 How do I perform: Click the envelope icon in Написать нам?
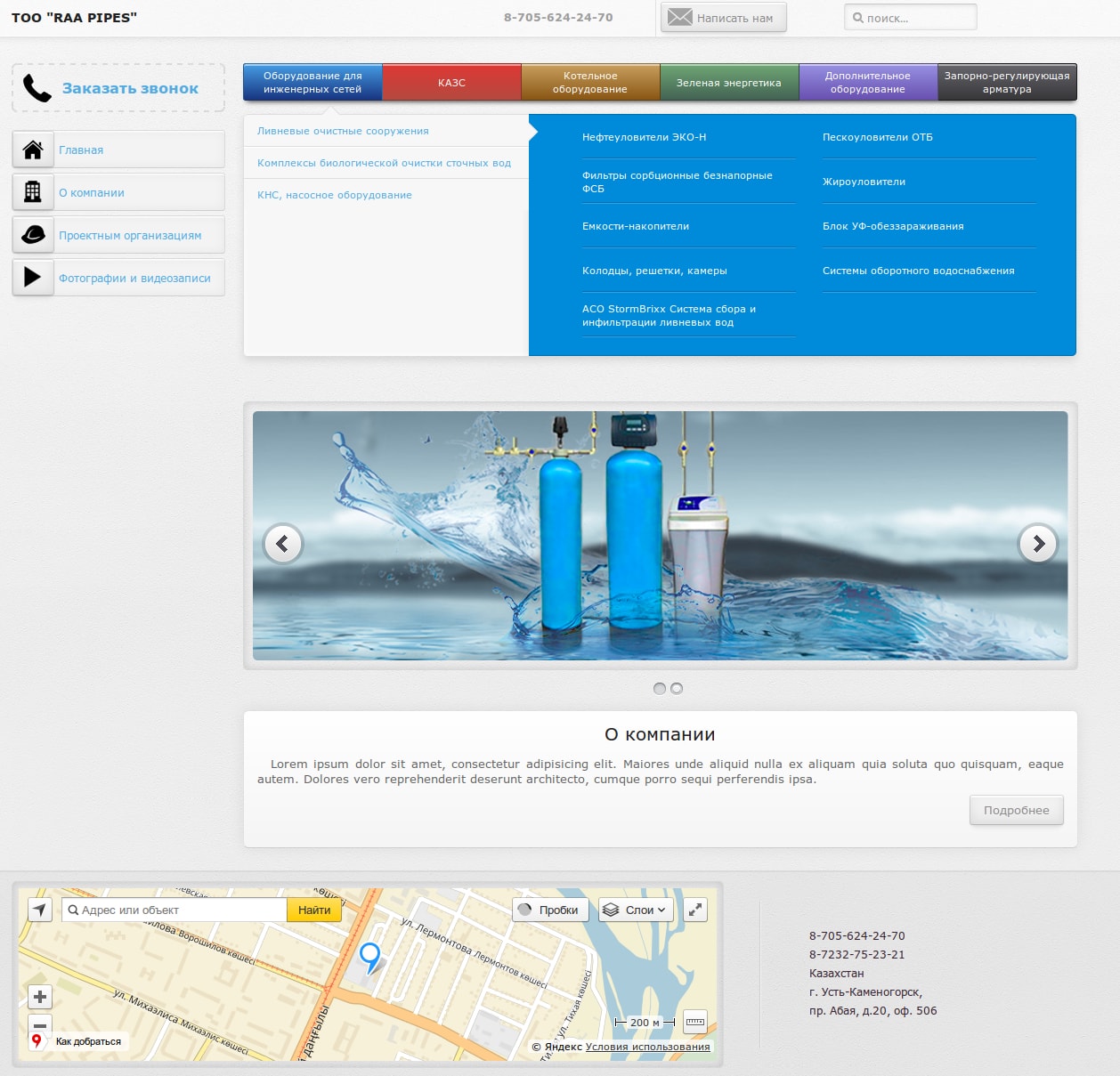click(x=680, y=18)
